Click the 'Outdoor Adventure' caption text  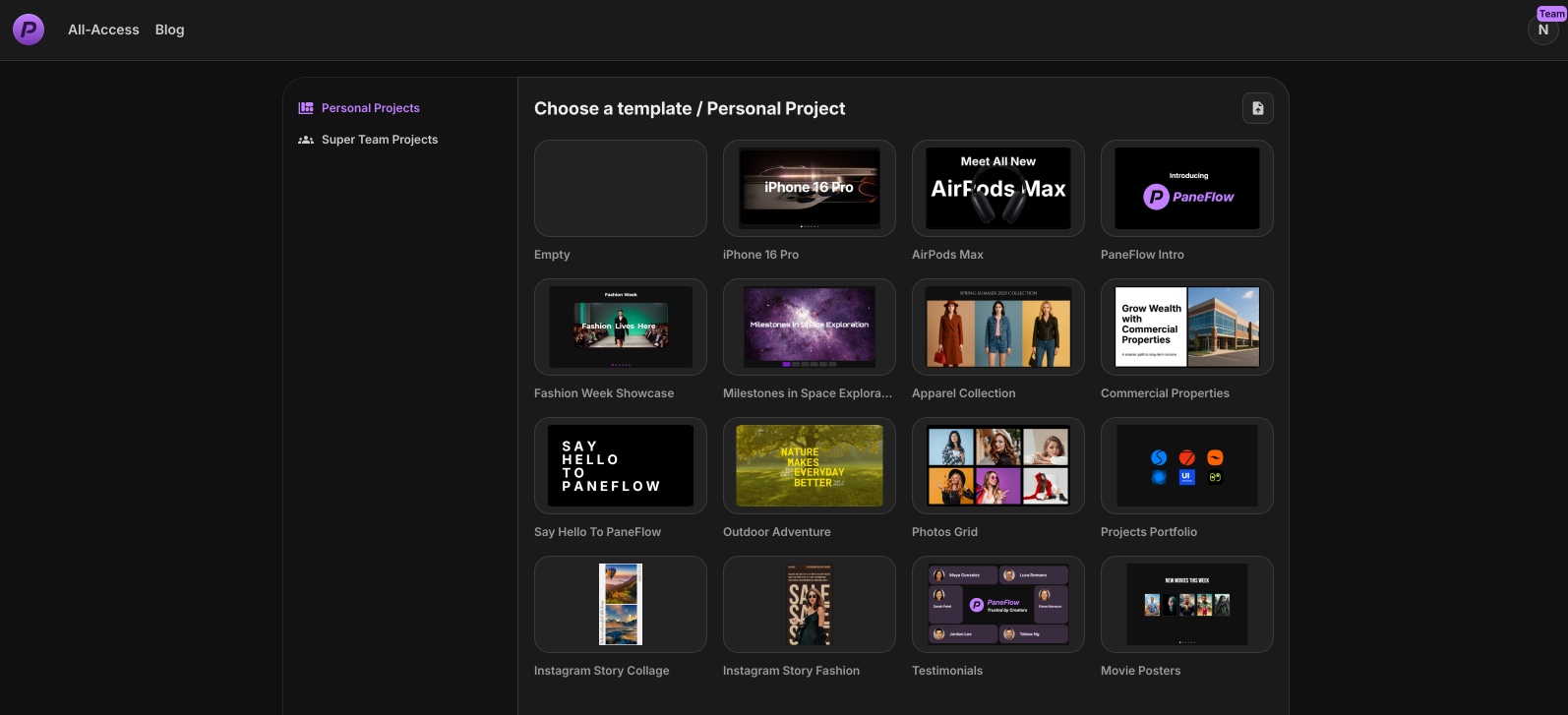tap(776, 532)
